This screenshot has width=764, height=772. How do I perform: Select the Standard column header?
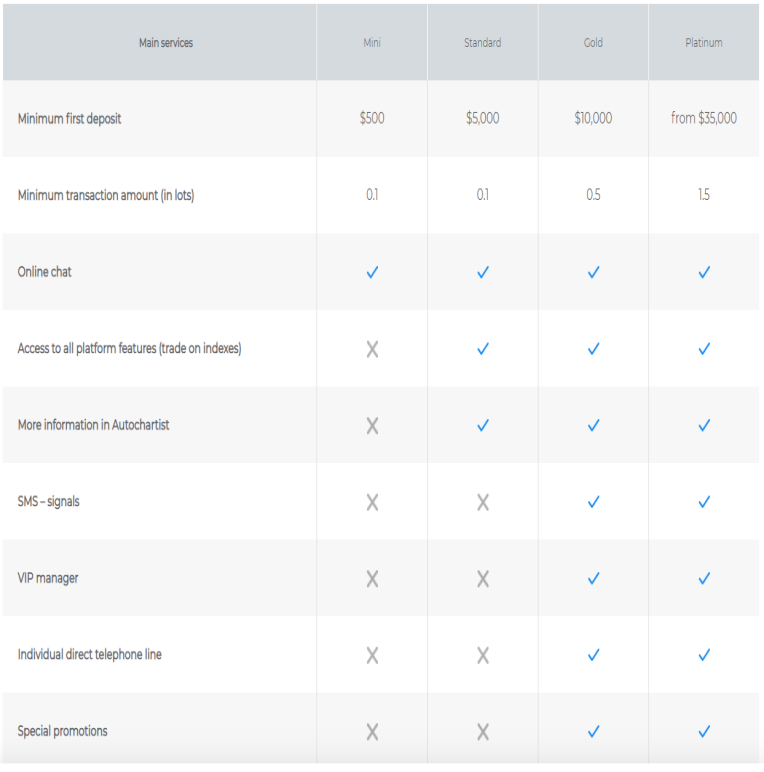click(x=483, y=43)
